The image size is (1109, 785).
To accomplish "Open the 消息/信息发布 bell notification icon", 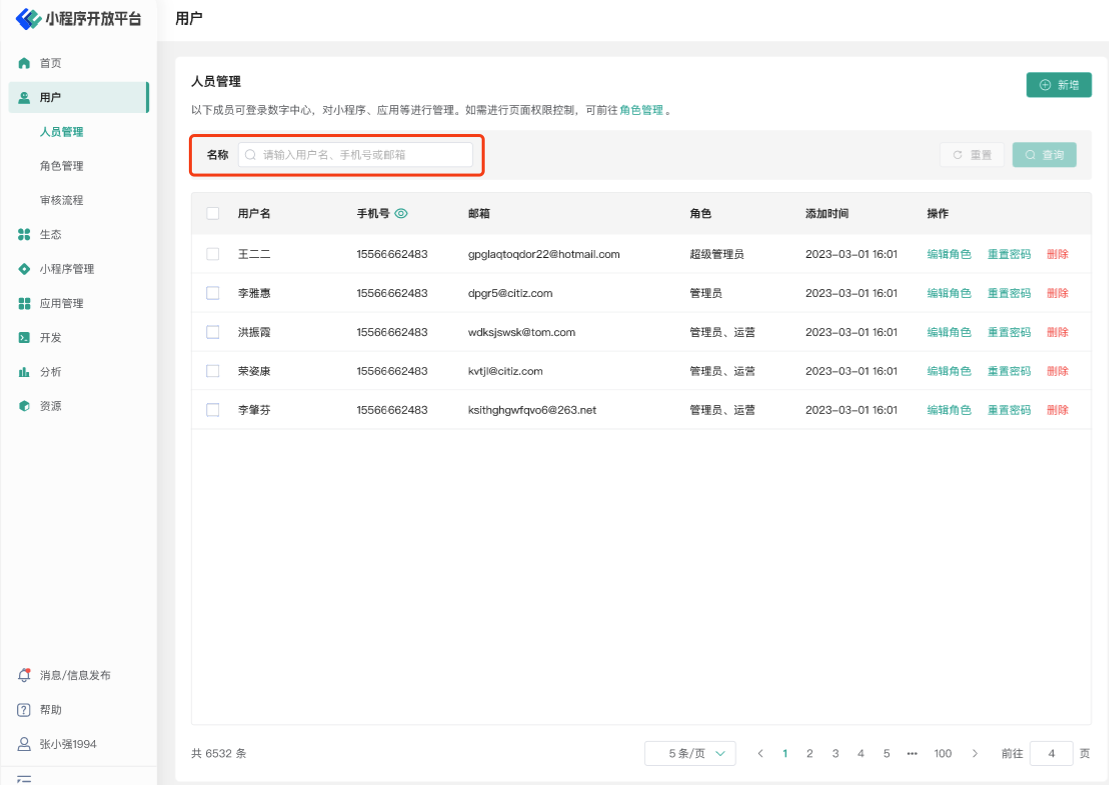I will pyautogui.click(x=24, y=676).
